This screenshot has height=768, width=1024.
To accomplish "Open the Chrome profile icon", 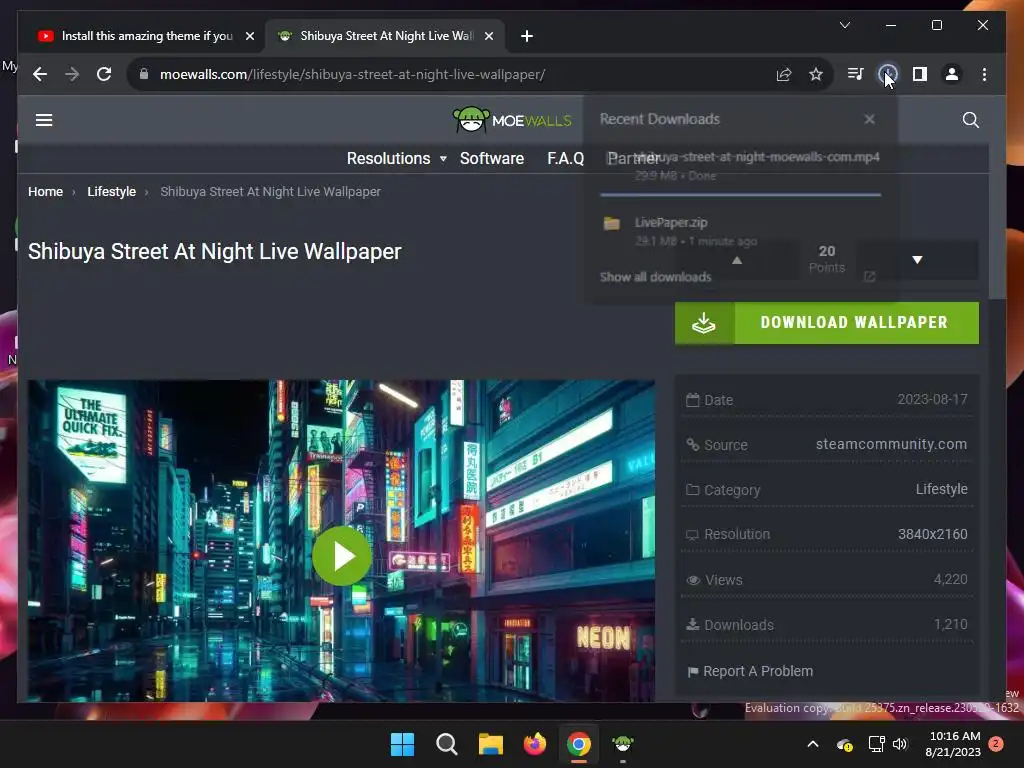I will pos(952,74).
